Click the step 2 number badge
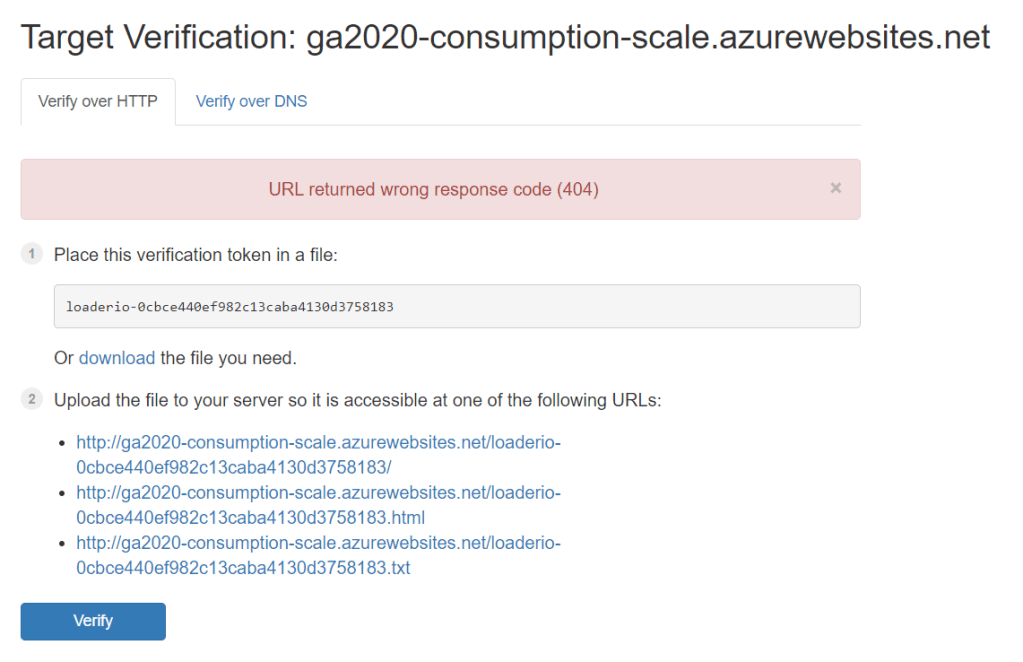This screenshot has height=662, width=1023. (32, 400)
